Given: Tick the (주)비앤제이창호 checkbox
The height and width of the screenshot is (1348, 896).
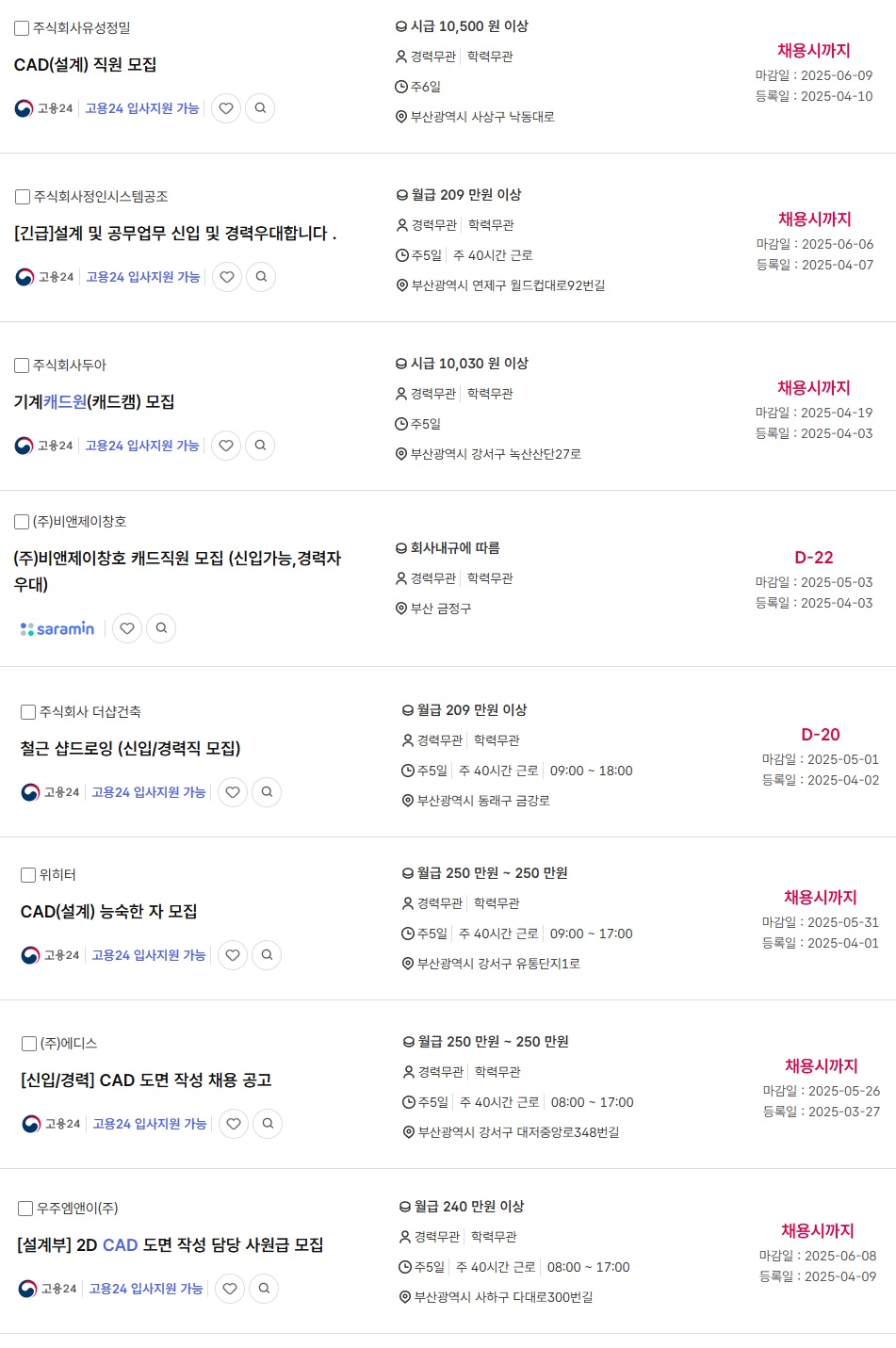Looking at the screenshot, I should click(22, 522).
